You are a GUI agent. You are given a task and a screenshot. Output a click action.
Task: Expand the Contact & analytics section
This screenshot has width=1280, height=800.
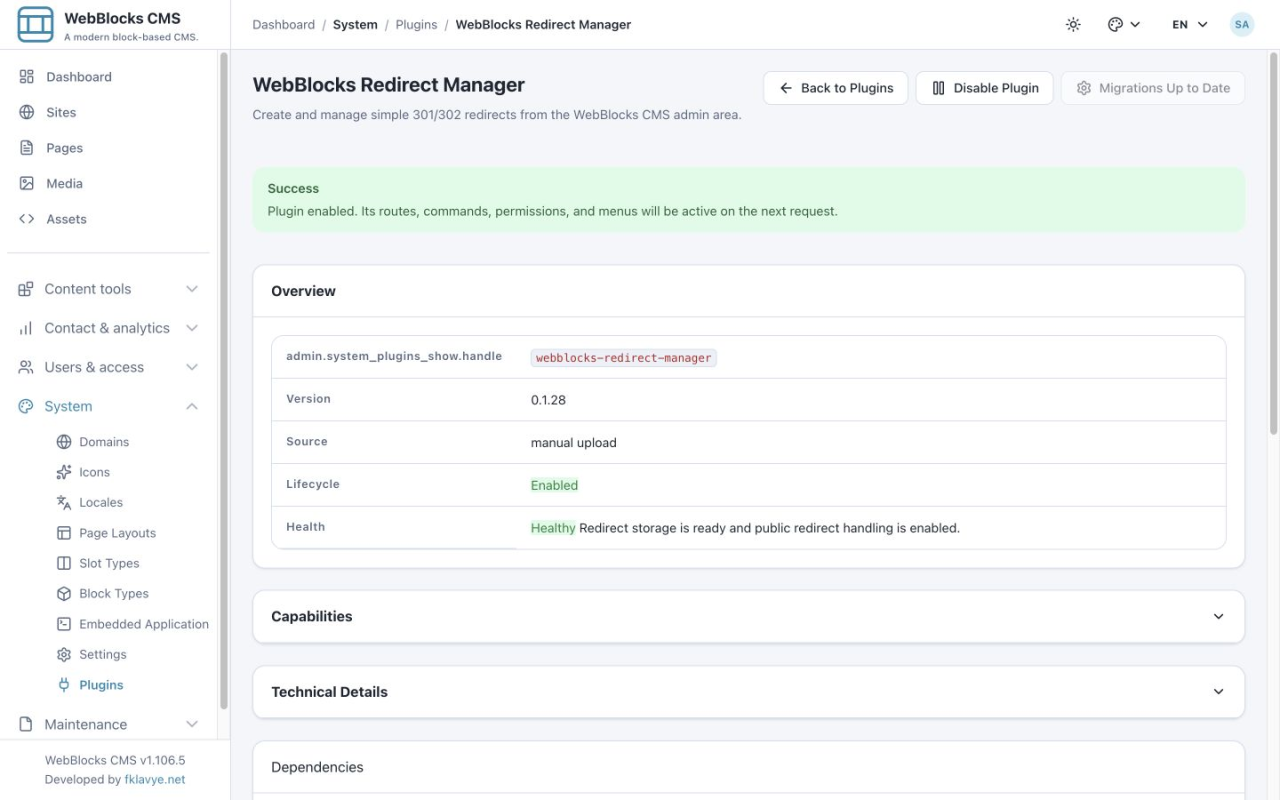pos(109,328)
